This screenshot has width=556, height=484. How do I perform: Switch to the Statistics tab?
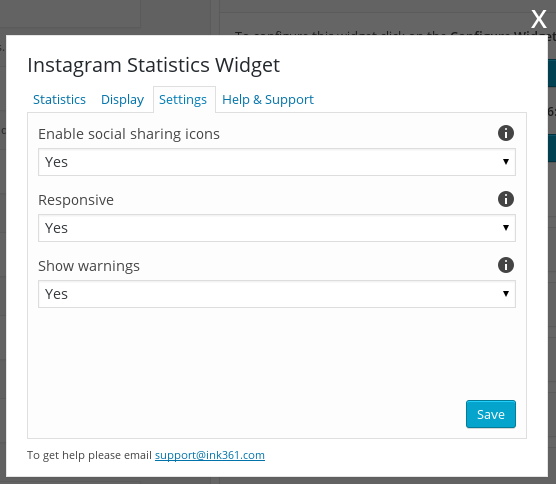tap(59, 100)
